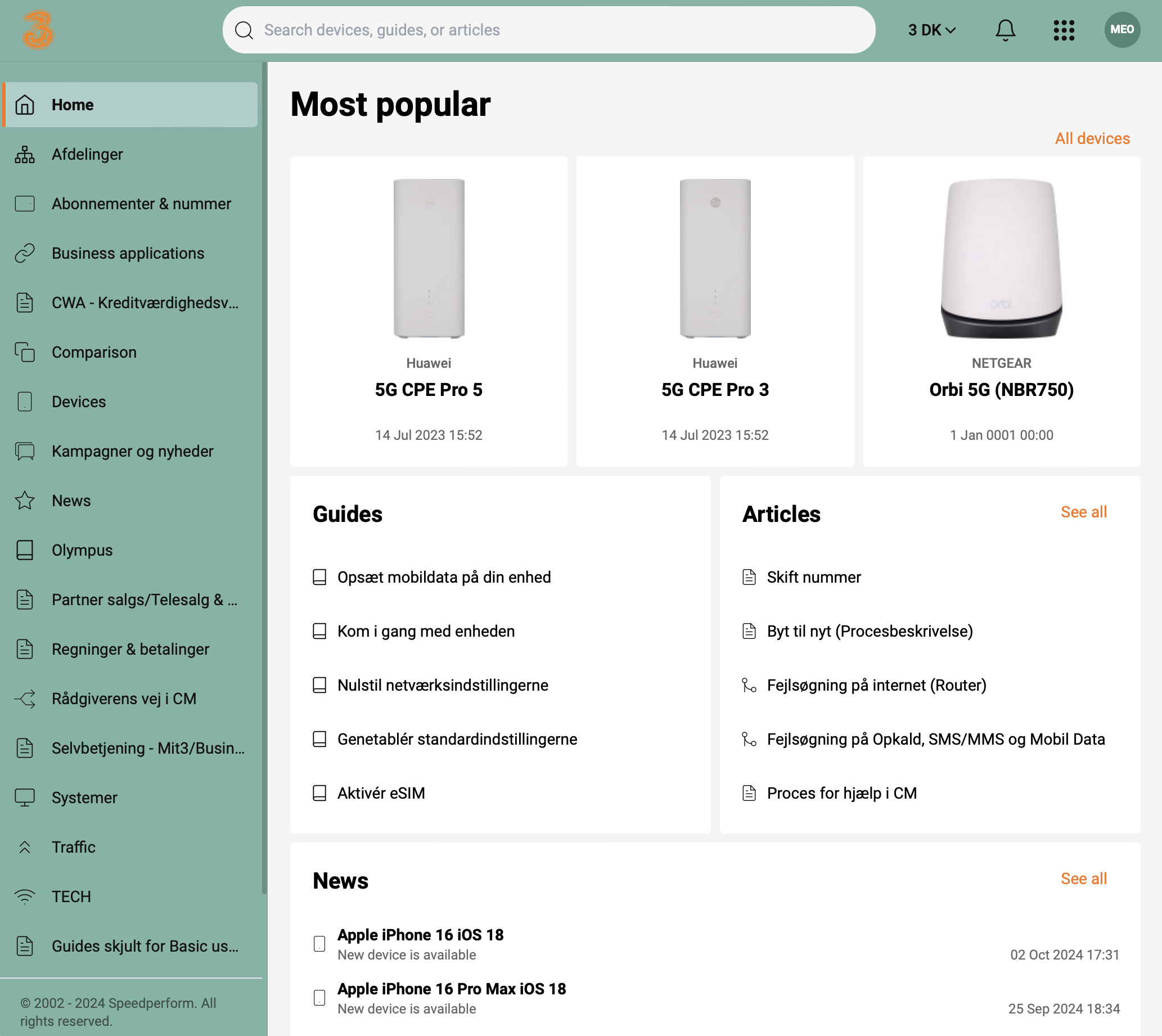
Task: Open Devices from the sidebar menu
Action: coord(79,402)
